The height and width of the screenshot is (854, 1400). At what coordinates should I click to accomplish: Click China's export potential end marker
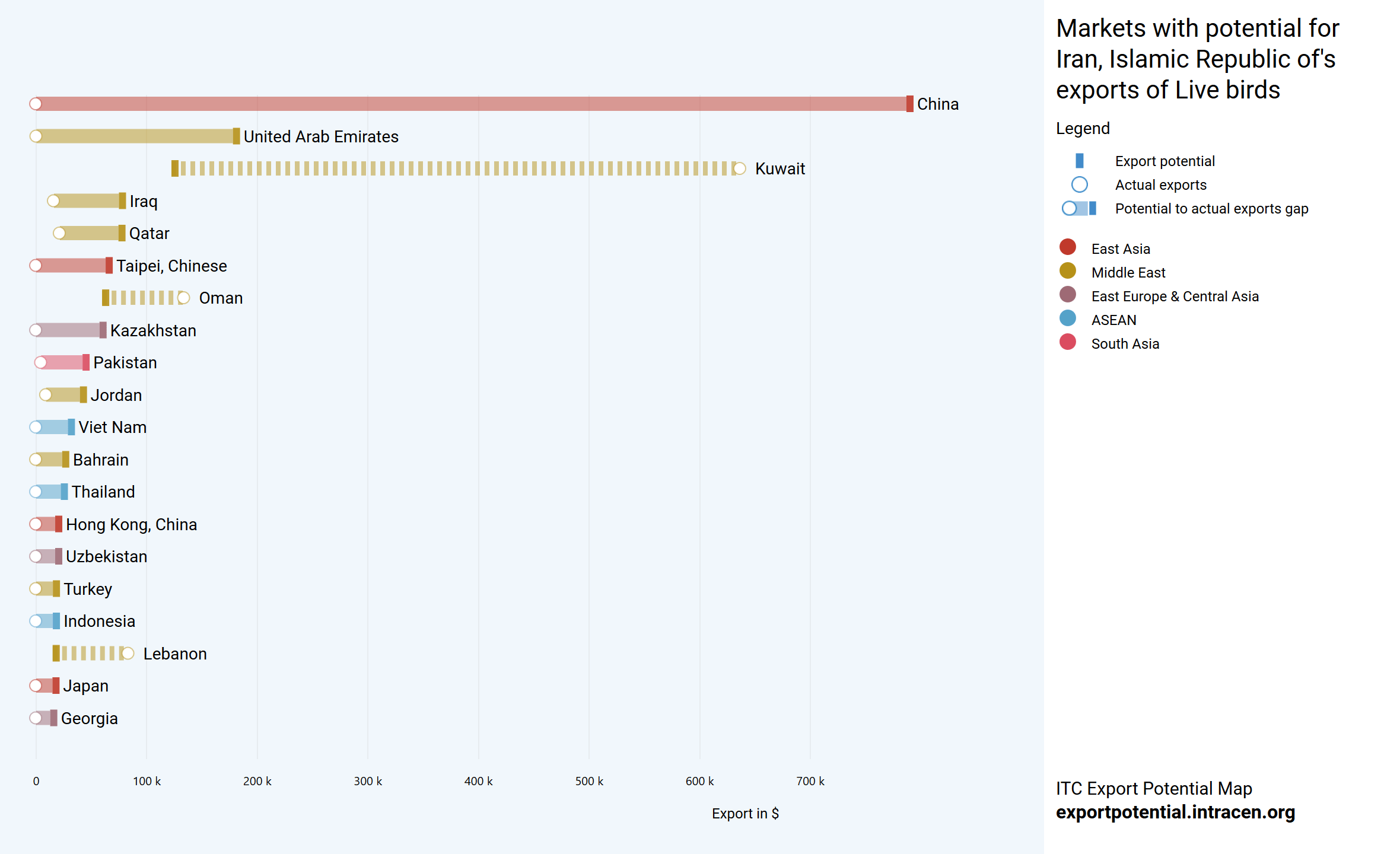909,104
